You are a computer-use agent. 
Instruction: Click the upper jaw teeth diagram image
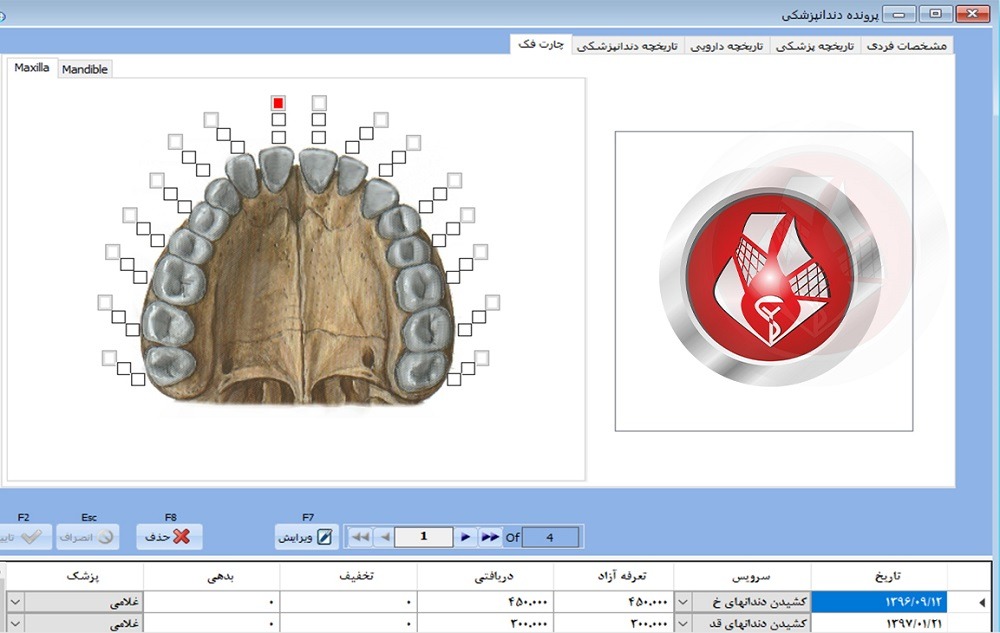point(298,277)
